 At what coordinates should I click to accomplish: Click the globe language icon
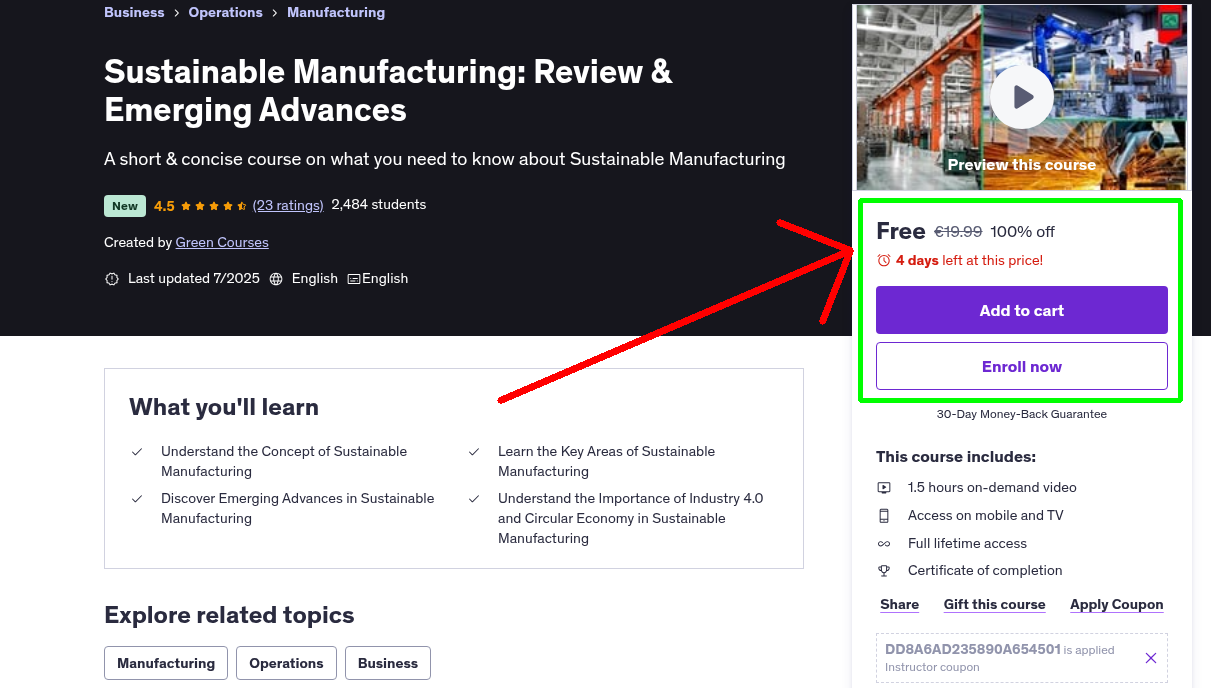pos(276,279)
